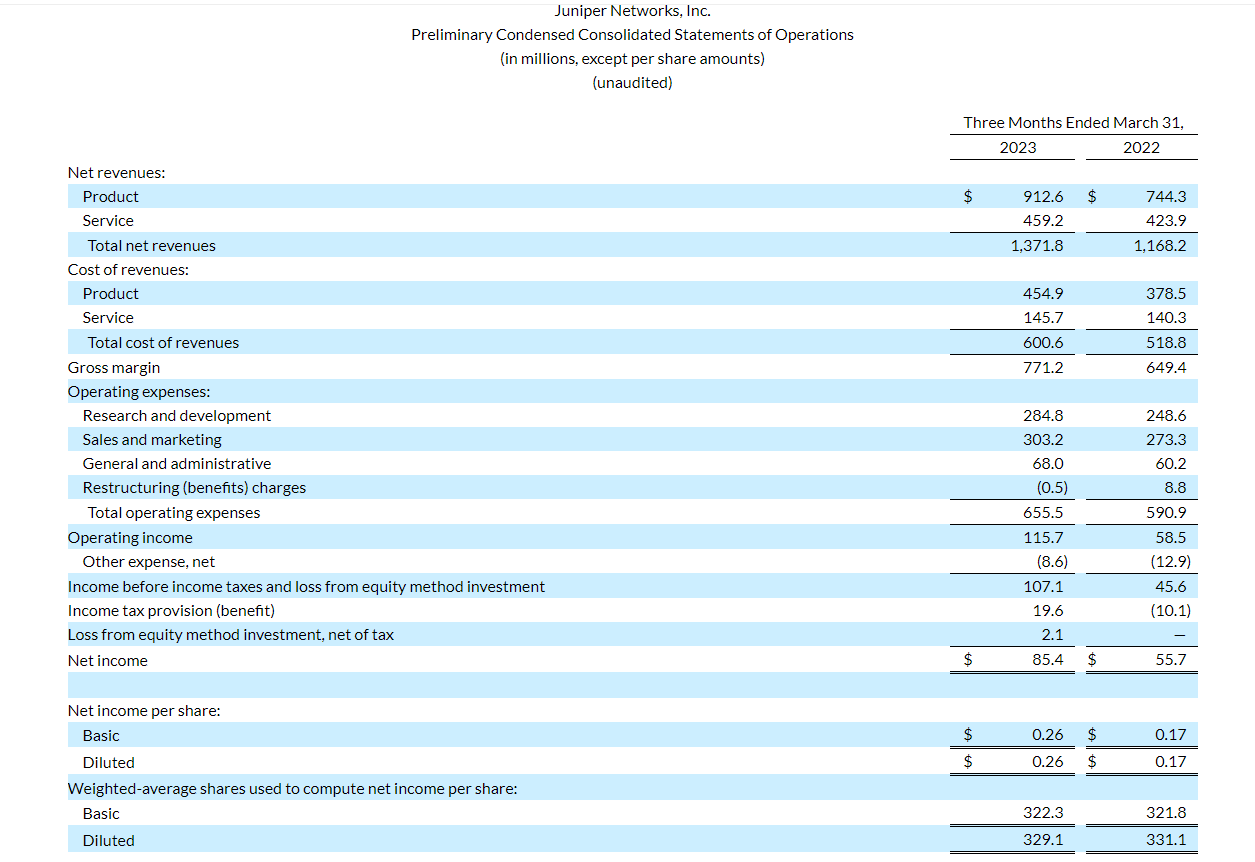The image size is (1255, 862).
Task: Click the 2023 column header
Action: click(1018, 147)
